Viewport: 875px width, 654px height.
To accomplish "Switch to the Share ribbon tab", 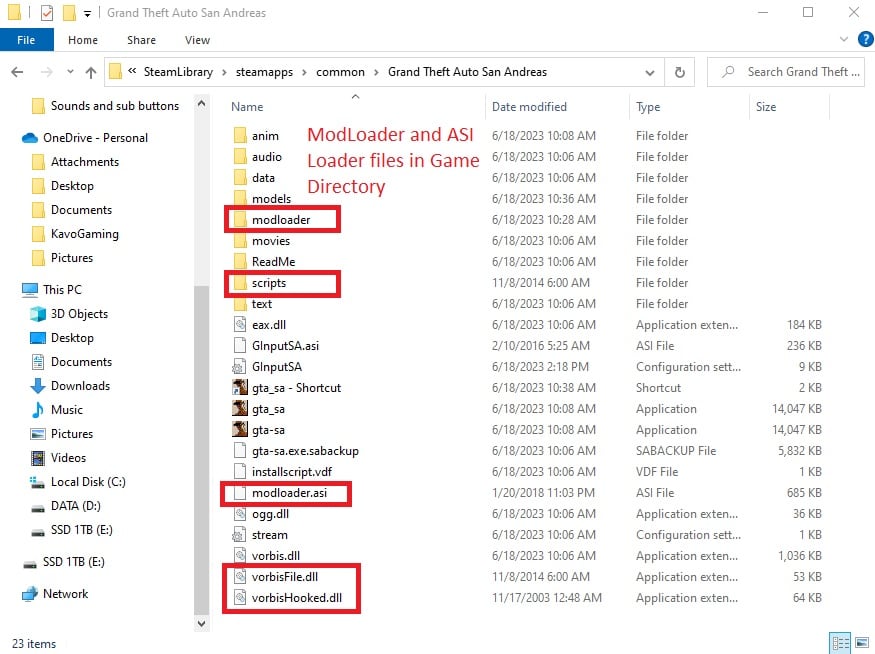I will tap(141, 40).
